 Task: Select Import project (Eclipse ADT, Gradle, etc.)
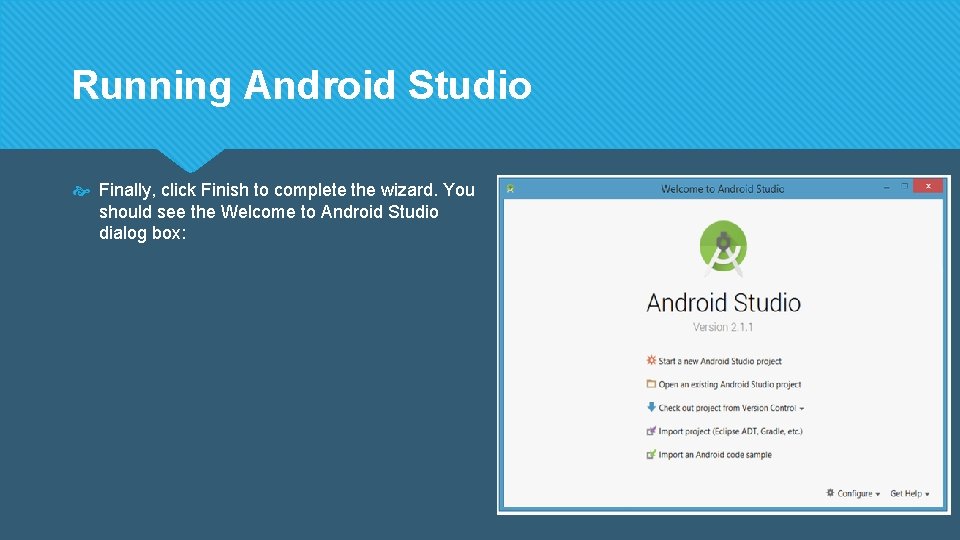[x=730, y=431]
